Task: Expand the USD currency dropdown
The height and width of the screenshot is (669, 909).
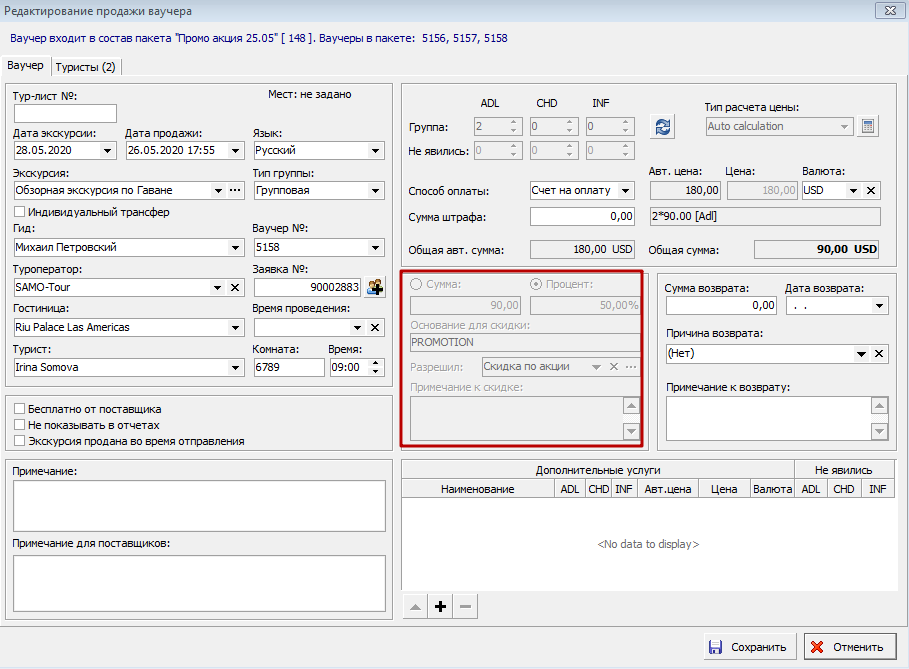Action: pyautogui.click(x=853, y=191)
